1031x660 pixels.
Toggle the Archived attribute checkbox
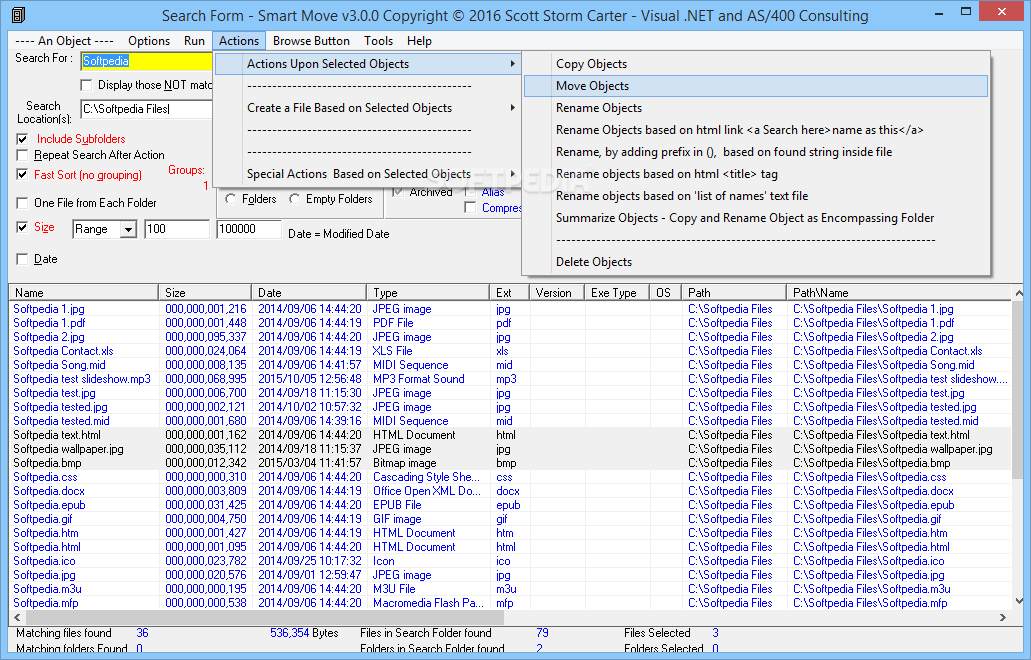[x=398, y=192]
